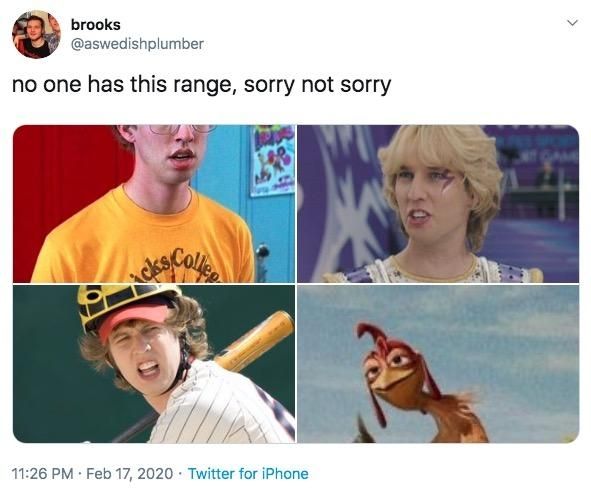
Task: Click the eyeglasses in the top-left photo
Action: tap(181, 129)
